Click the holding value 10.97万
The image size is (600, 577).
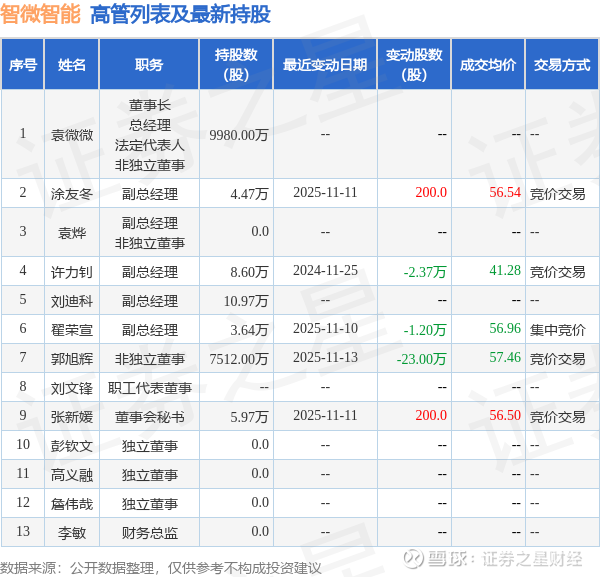click(x=246, y=301)
